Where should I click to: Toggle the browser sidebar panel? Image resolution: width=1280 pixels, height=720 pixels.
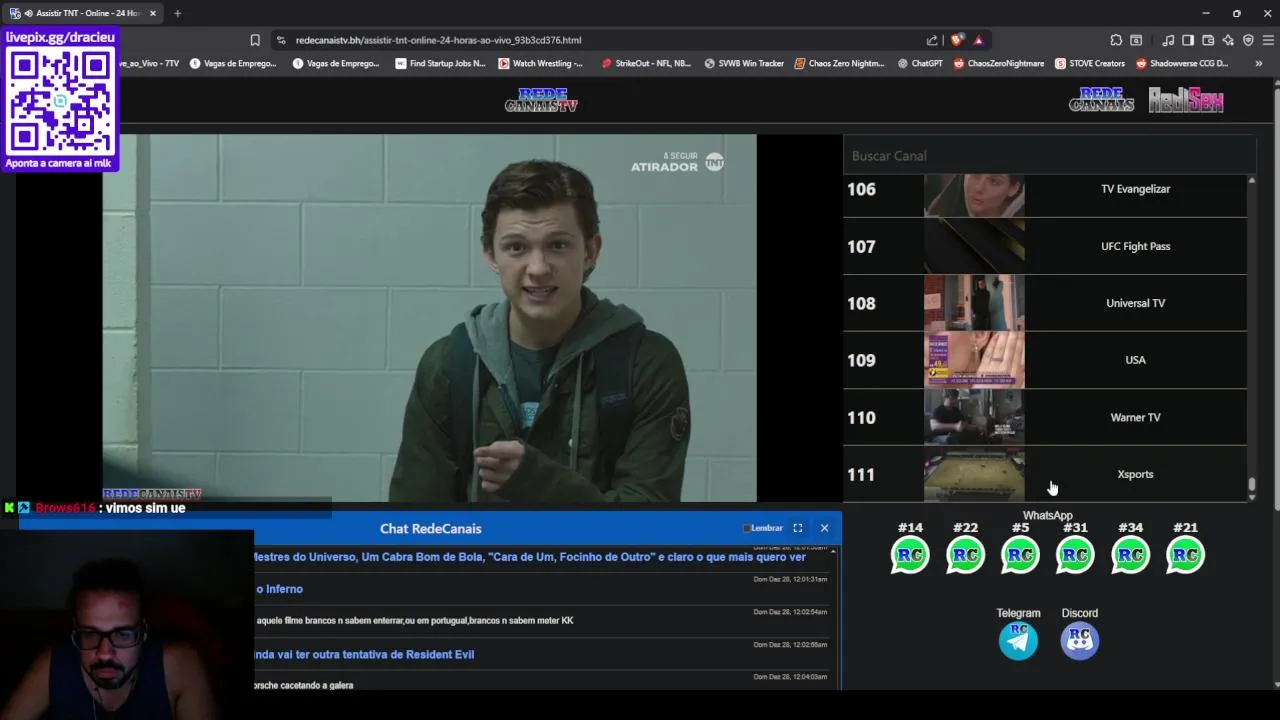(x=1188, y=40)
